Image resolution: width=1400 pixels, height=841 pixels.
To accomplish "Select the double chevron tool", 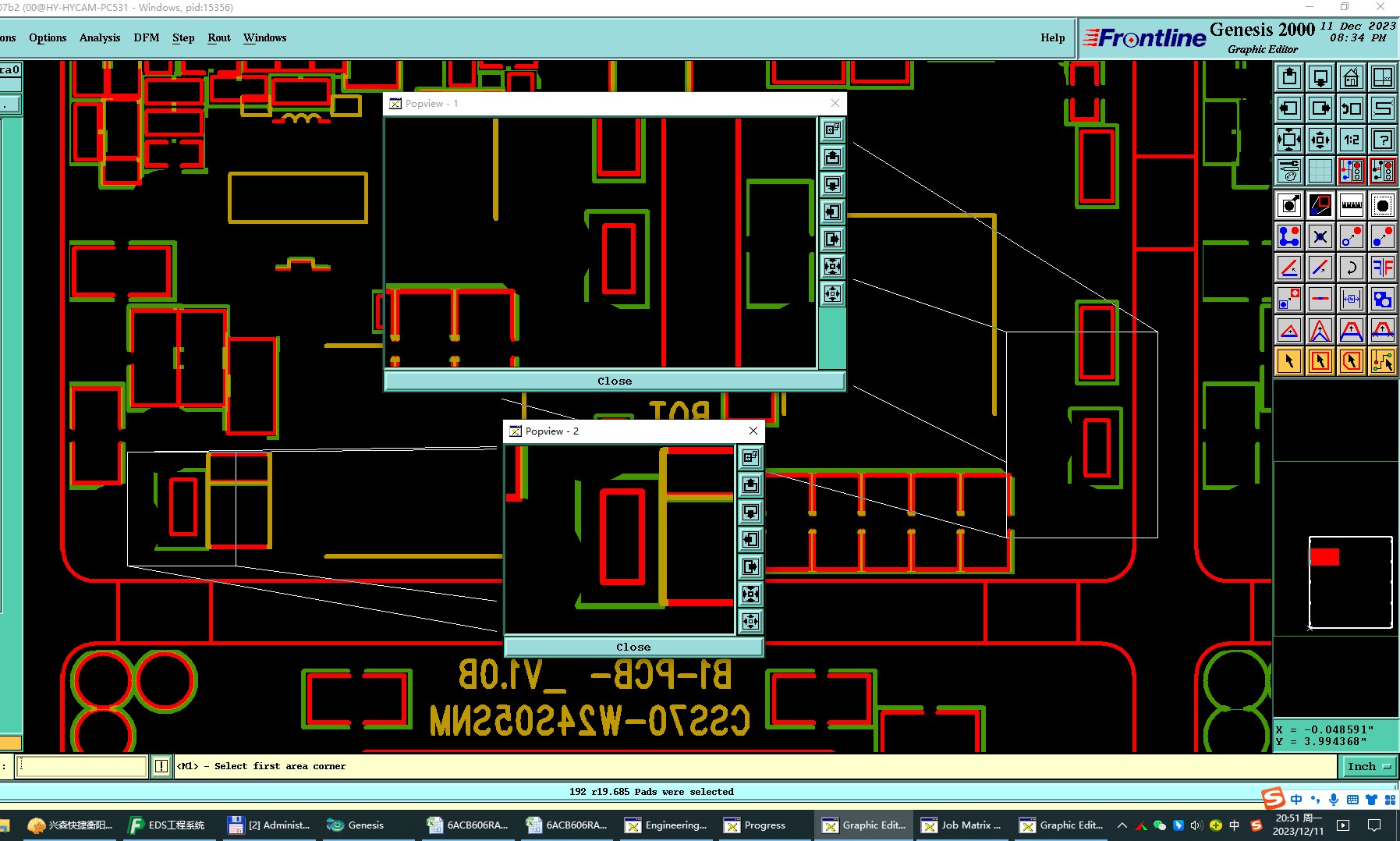I will click(1320, 330).
